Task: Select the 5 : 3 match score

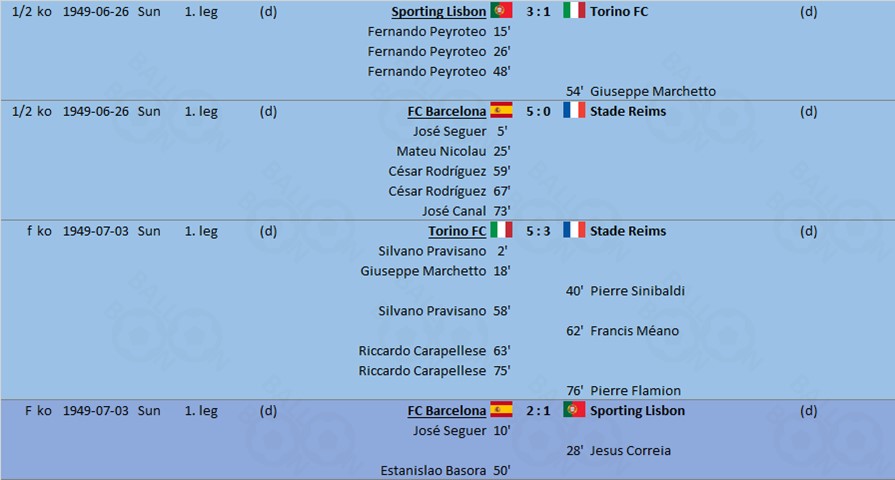Action: tap(538, 231)
